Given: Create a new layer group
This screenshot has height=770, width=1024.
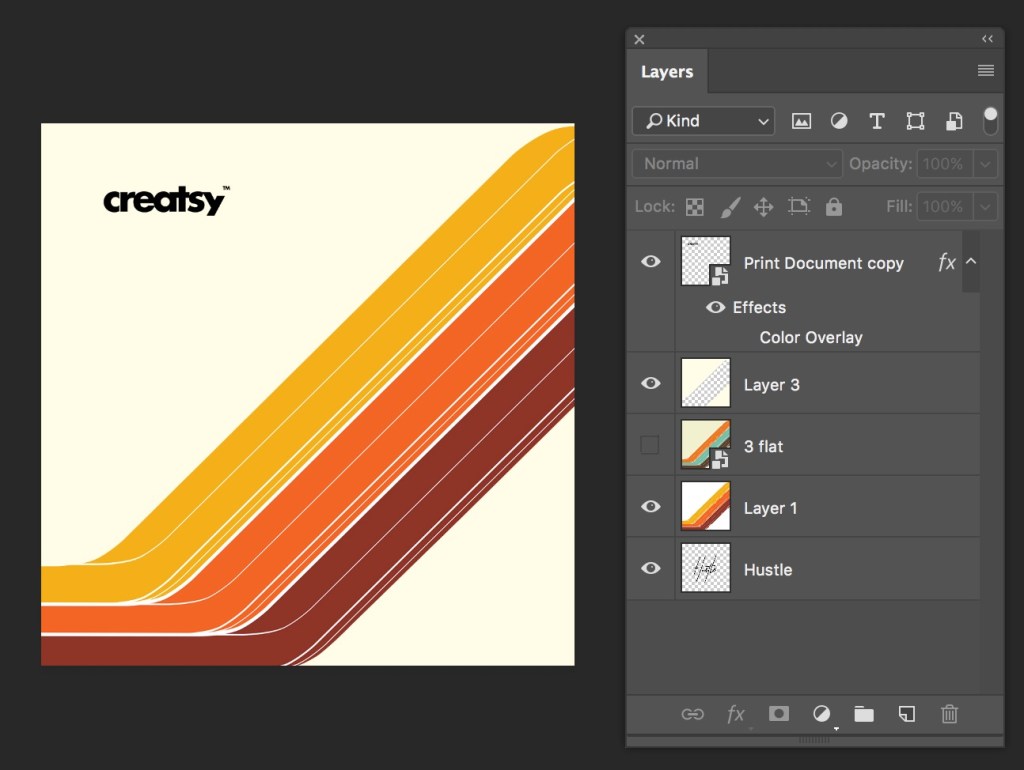Looking at the screenshot, I should click(x=863, y=714).
